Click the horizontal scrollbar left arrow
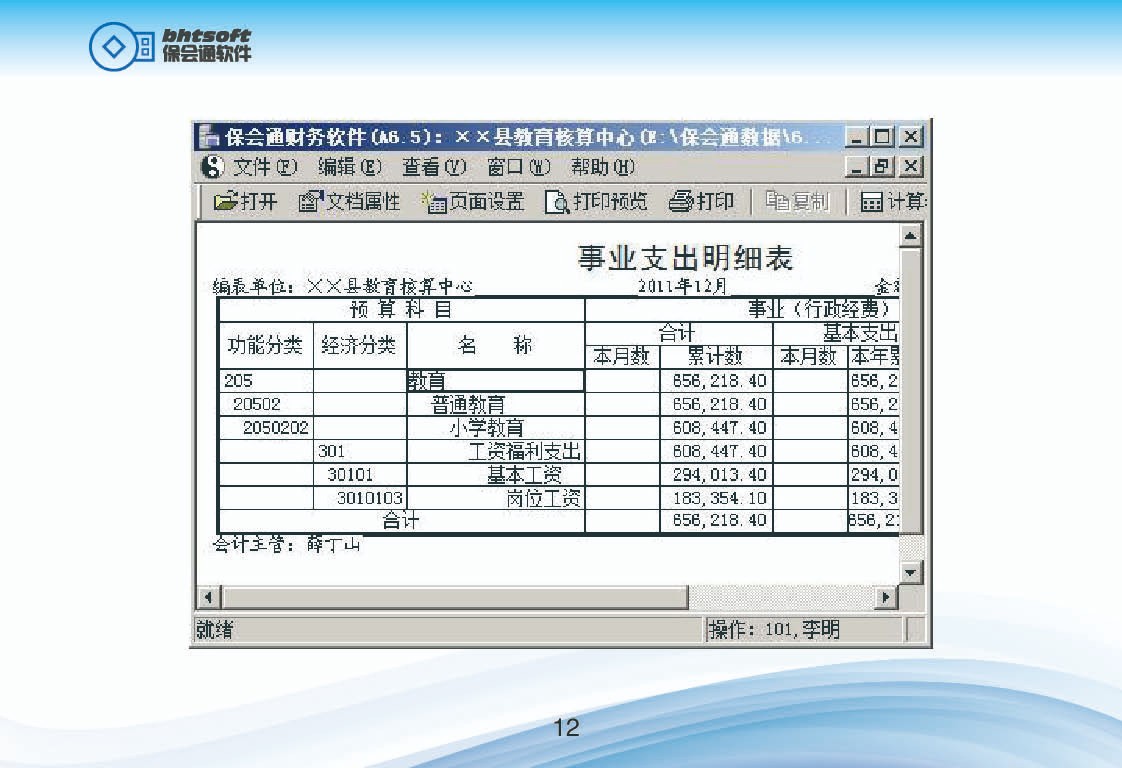Image resolution: width=1122 pixels, height=768 pixels. click(208, 598)
